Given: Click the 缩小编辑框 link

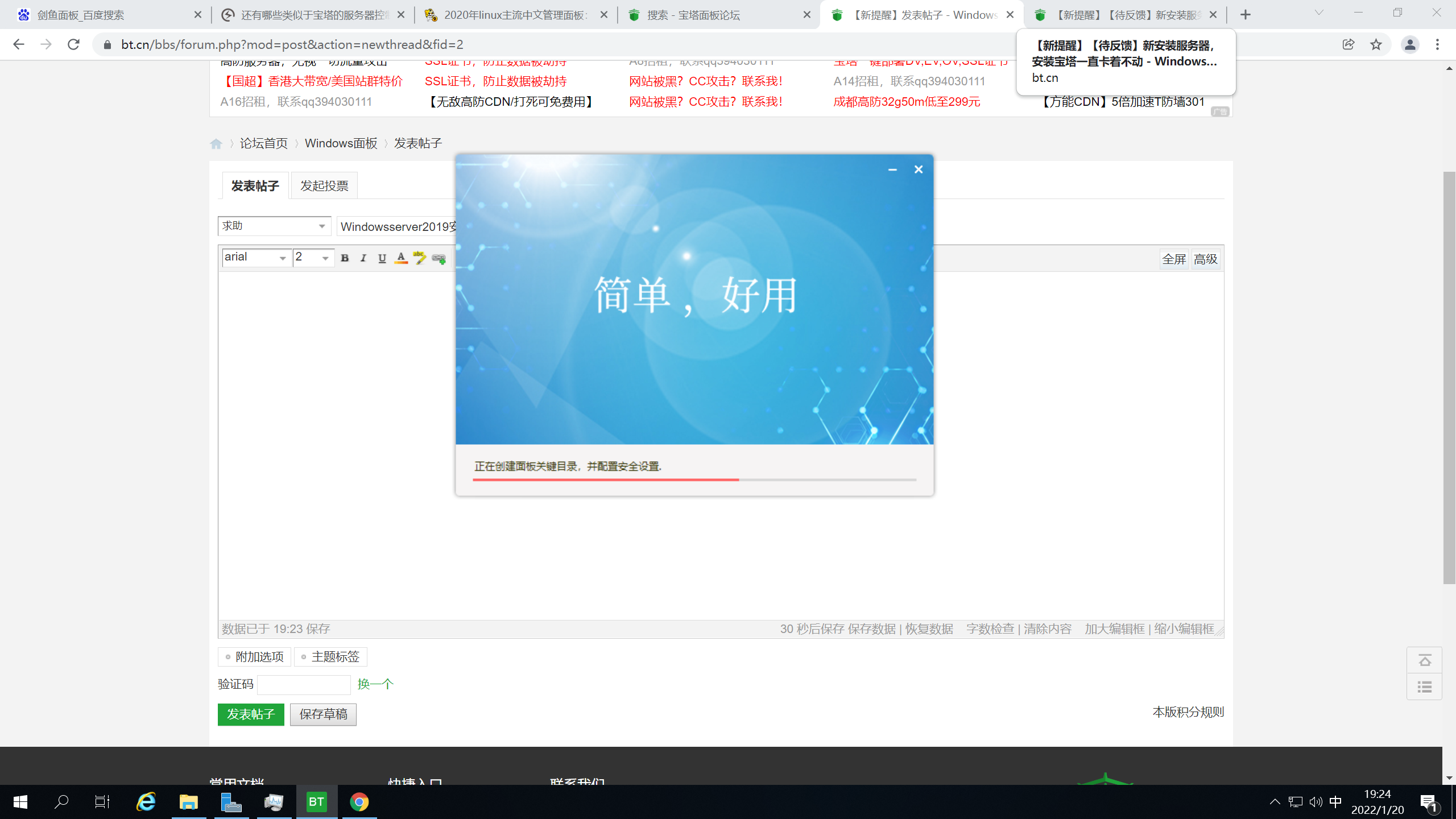Looking at the screenshot, I should 1184,629.
